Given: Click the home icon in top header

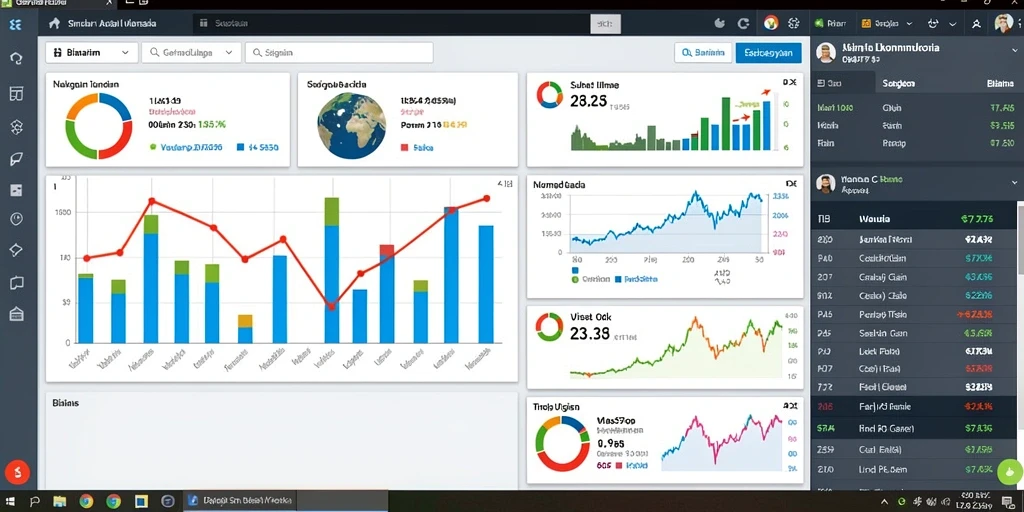Looking at the screenshot, I should point(54,24).
